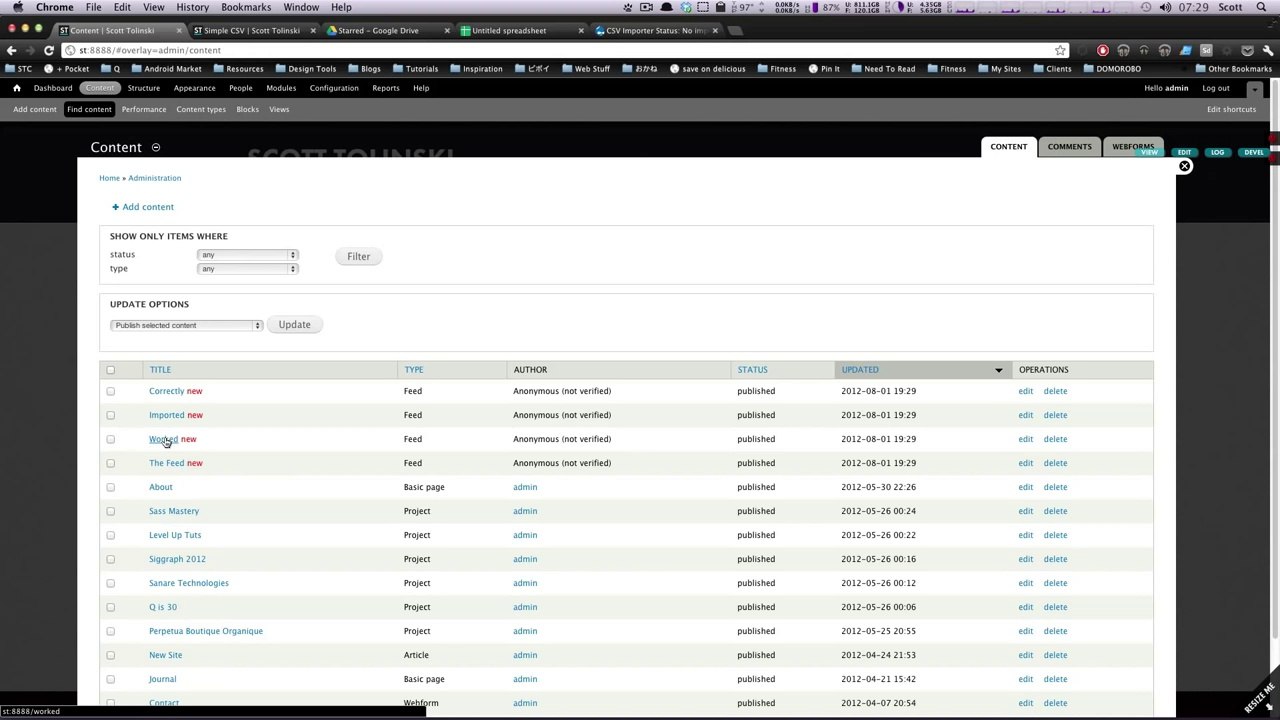Check the box for the Correctly row

point(110,391)
